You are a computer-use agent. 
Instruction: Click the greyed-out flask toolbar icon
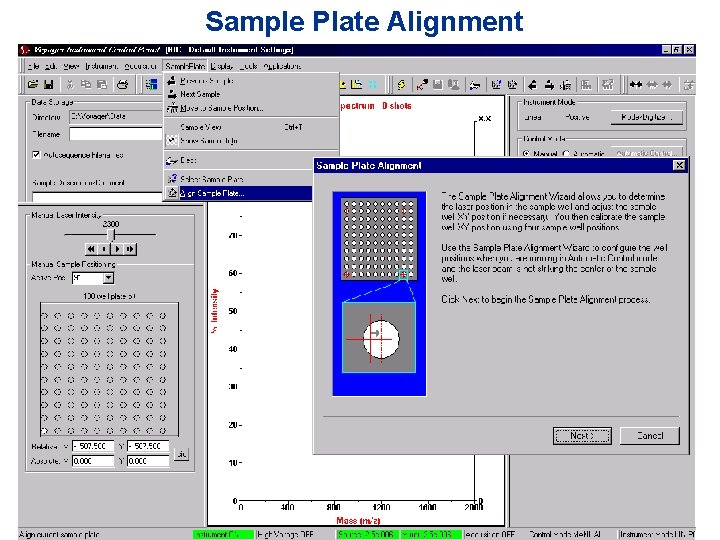click(x=454, y=84)
